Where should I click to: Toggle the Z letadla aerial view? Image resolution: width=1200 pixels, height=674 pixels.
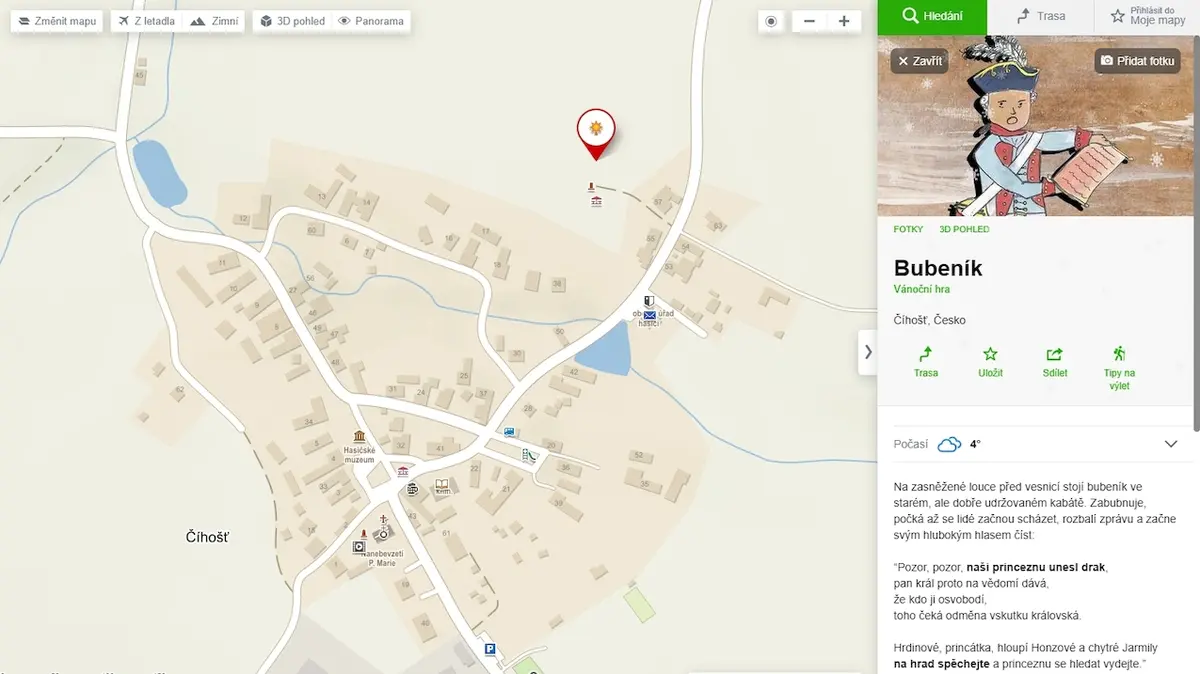point(146,21)
